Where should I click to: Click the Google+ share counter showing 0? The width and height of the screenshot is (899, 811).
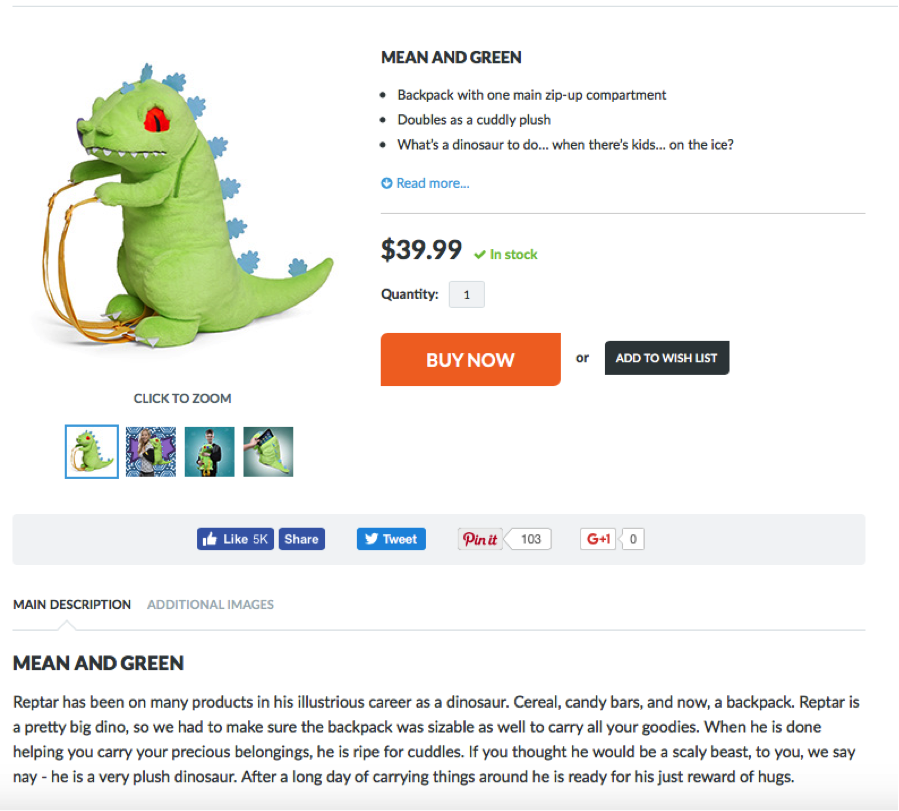632,538
